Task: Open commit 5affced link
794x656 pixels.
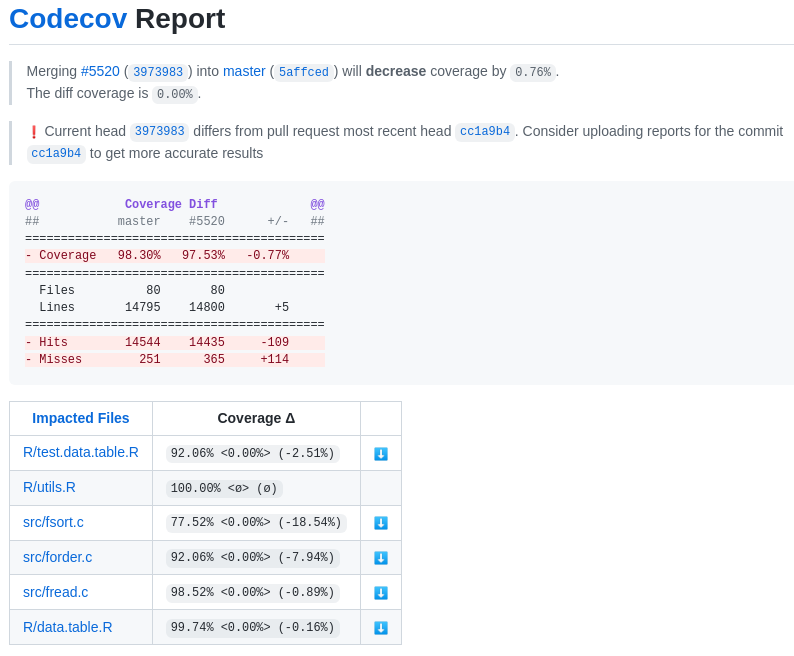Action: (x=304, y=72)
